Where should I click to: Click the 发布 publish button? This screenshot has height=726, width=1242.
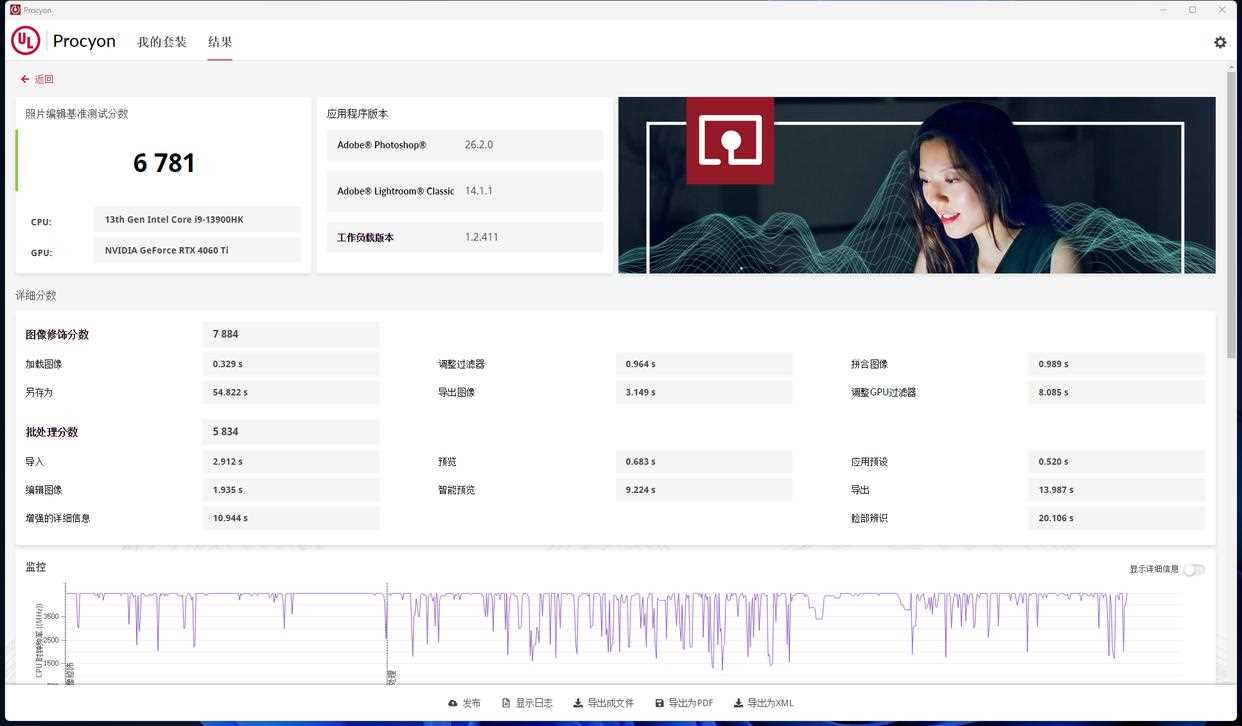[465, 703]
